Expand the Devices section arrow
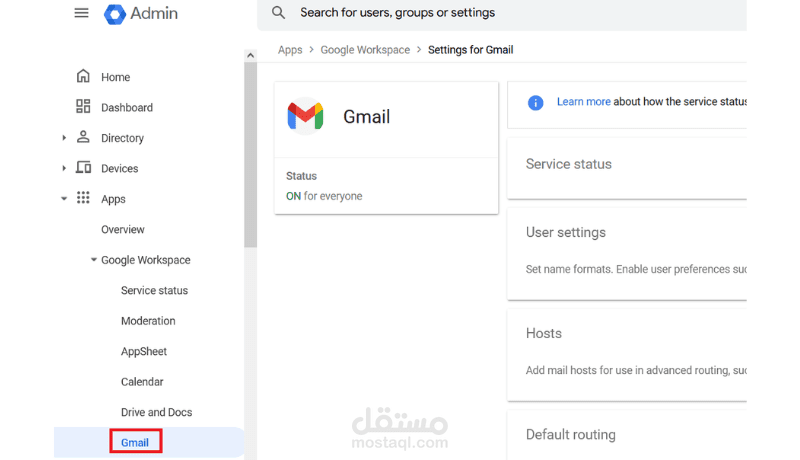Viewport: 800px width, 460px height. pyautogui.click(x=64, y=168)
